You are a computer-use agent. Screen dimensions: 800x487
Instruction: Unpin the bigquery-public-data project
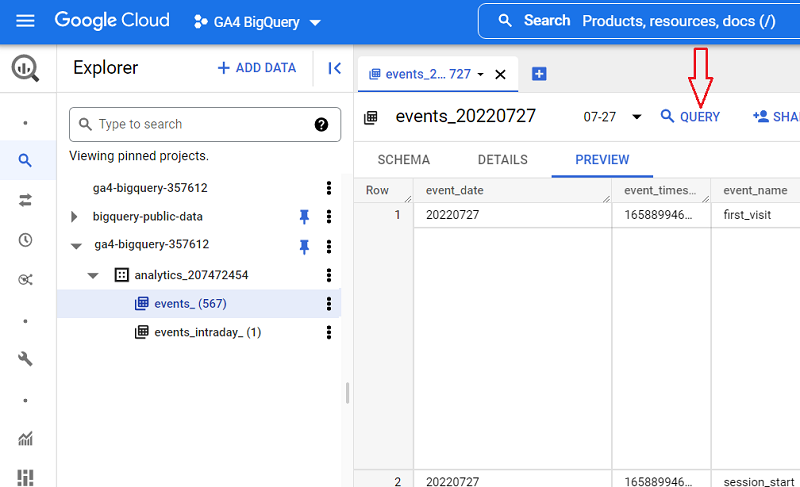pos(304,217)
